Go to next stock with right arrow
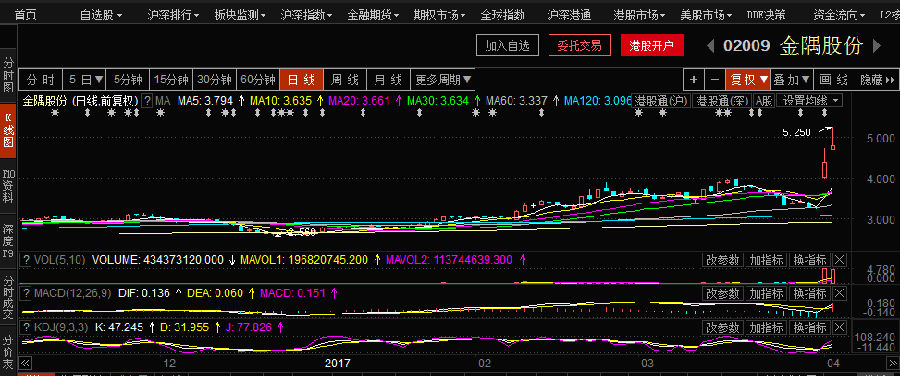 click(876, 45)
